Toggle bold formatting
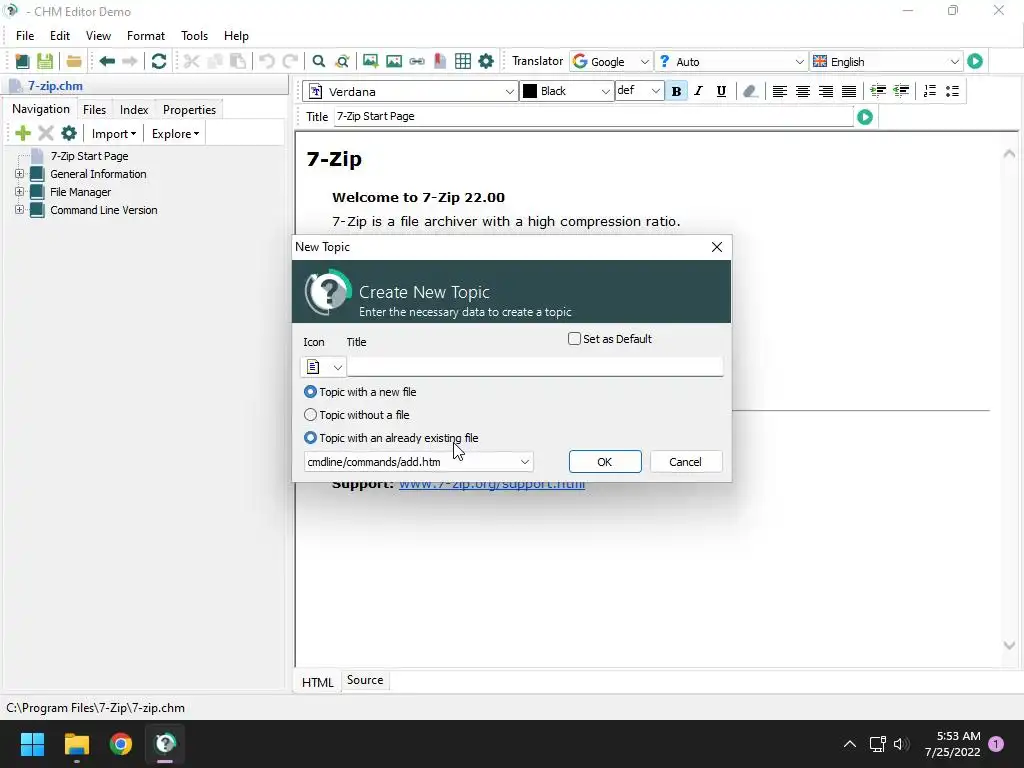Viewport: 1024px width, 768px height. [x=677, y=91]
